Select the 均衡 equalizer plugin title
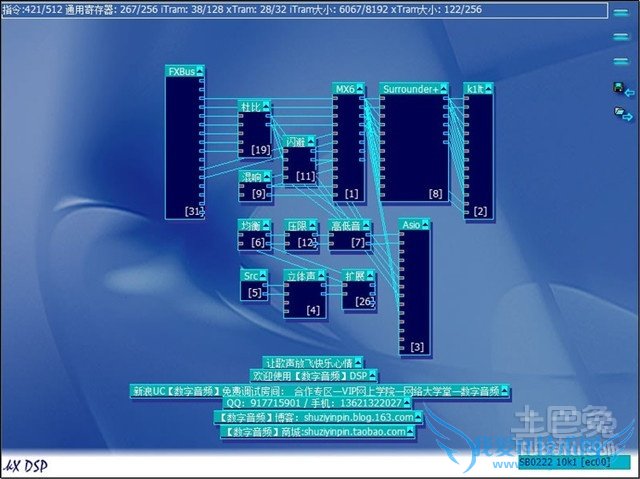This screenshot has height=479, width=640. [251, 226]
